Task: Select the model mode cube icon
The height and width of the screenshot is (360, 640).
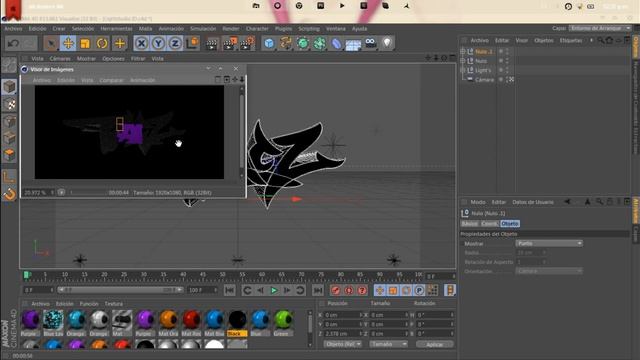Action: [9, 87]
